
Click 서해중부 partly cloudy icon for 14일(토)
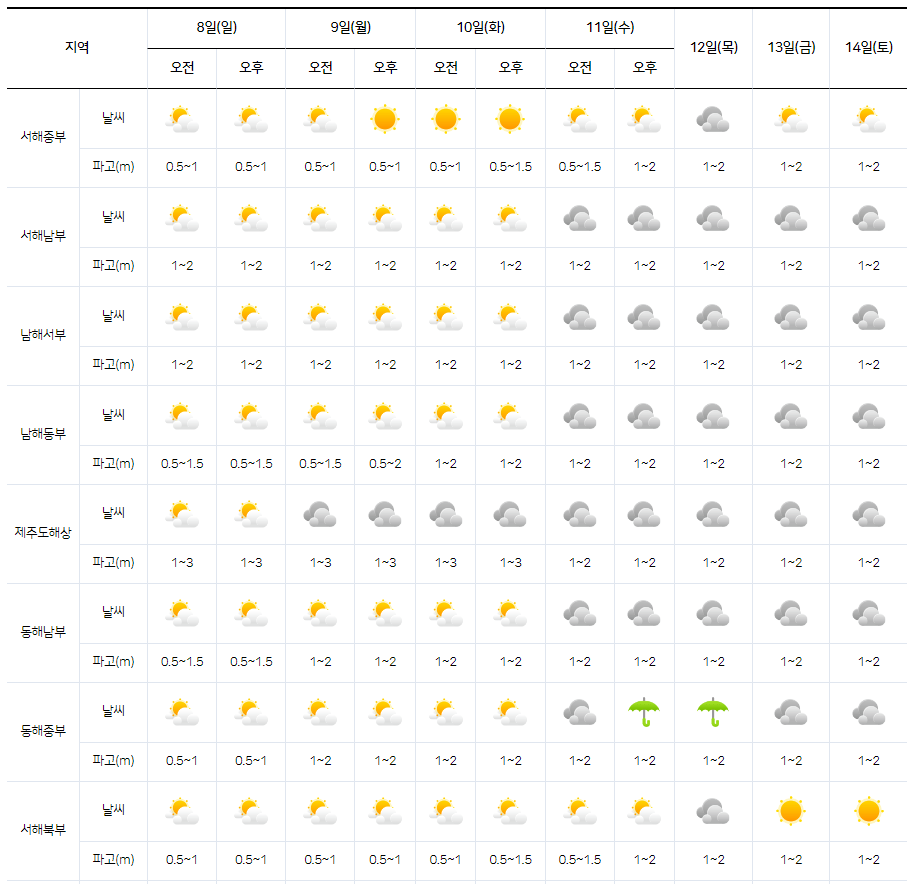tap(869, 119)
